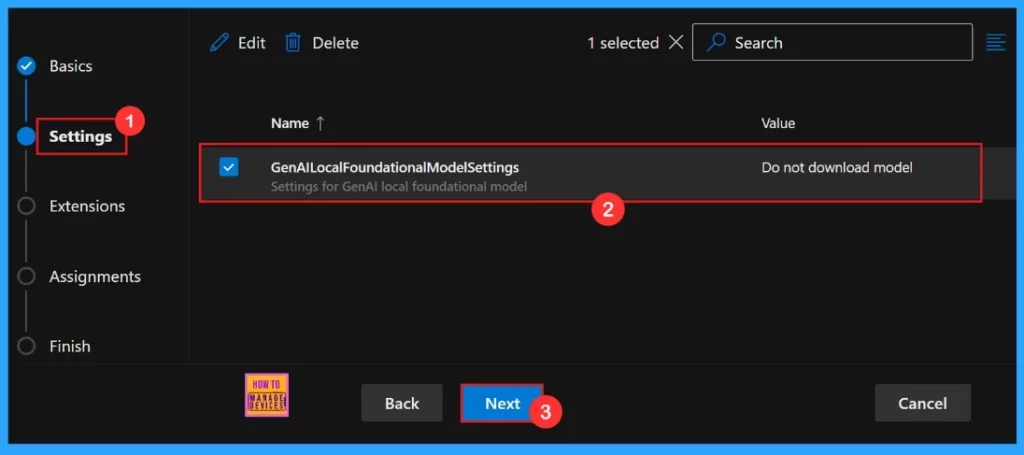The image size is (1024, 455).
Task: Click the Finish step circle
Action: click(26, 346)
